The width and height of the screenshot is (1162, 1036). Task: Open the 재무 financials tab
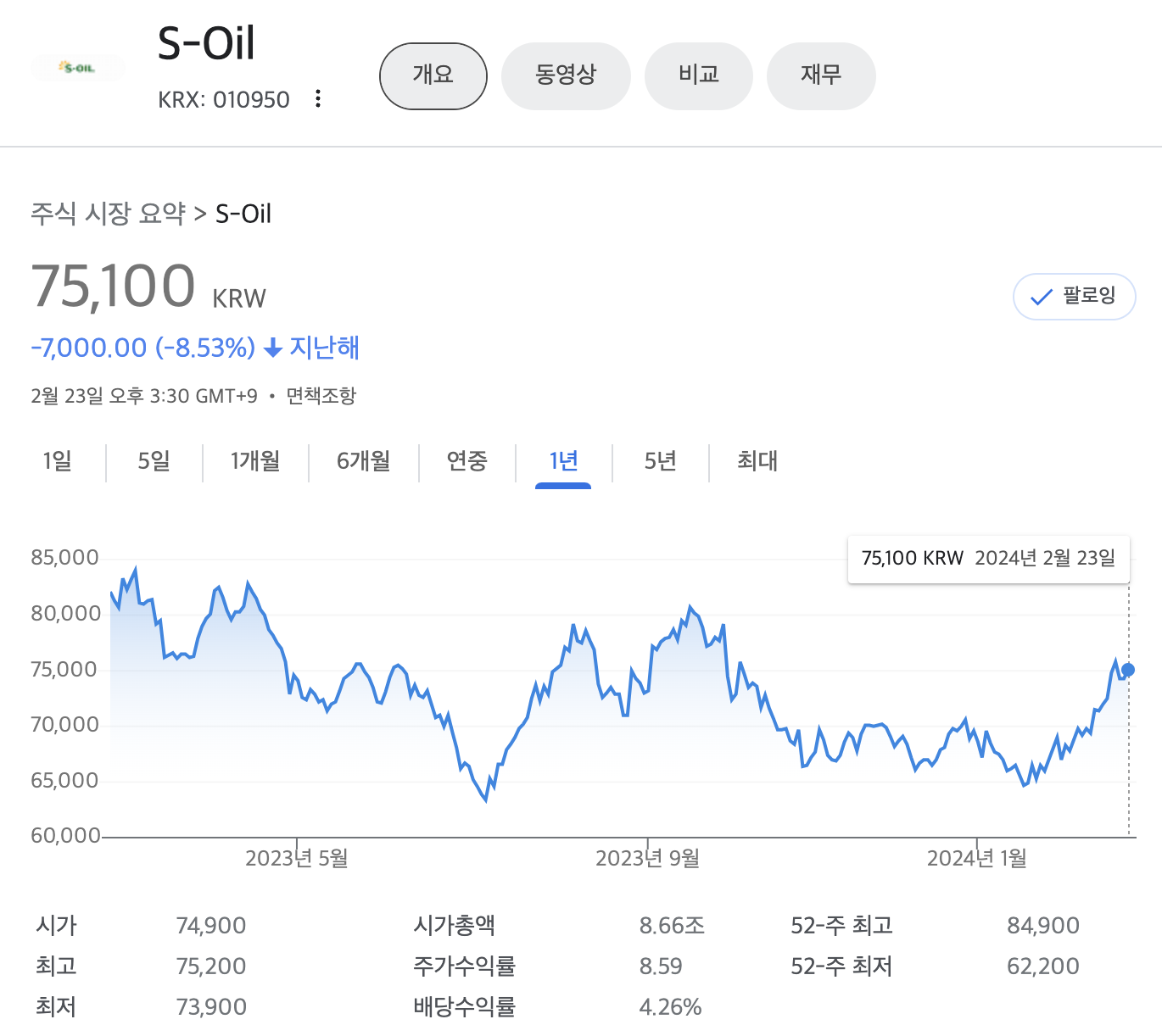pos(821,76)
